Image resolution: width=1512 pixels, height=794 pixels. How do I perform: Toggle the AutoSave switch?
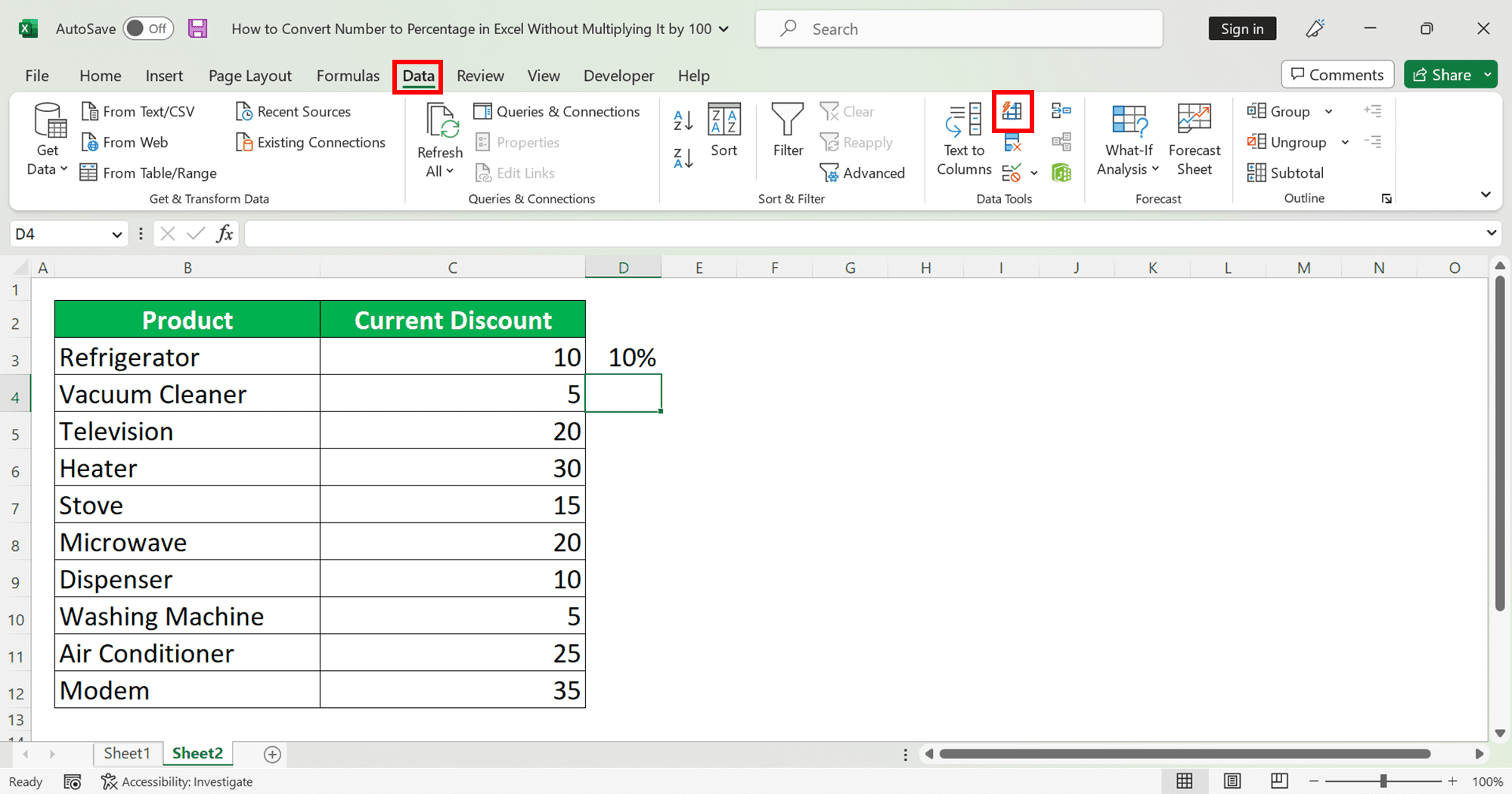point(148,29)
